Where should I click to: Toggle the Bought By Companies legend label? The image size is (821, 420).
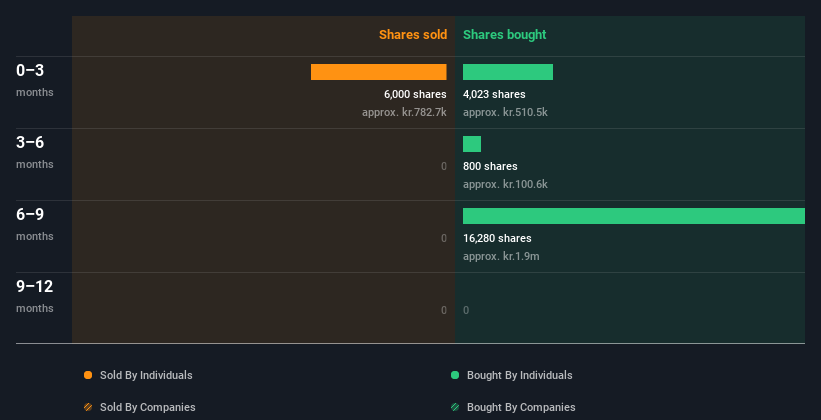point(521,407)
